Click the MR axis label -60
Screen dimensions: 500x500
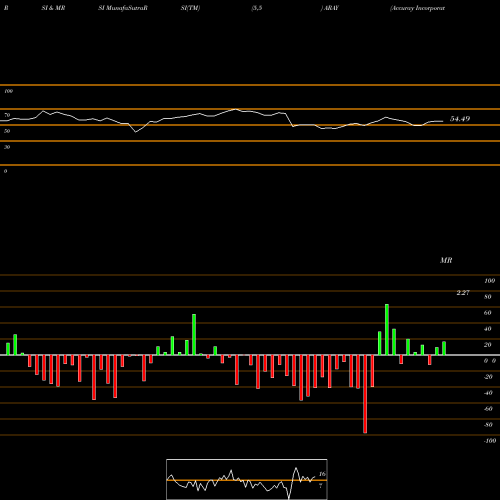(488, 409)
